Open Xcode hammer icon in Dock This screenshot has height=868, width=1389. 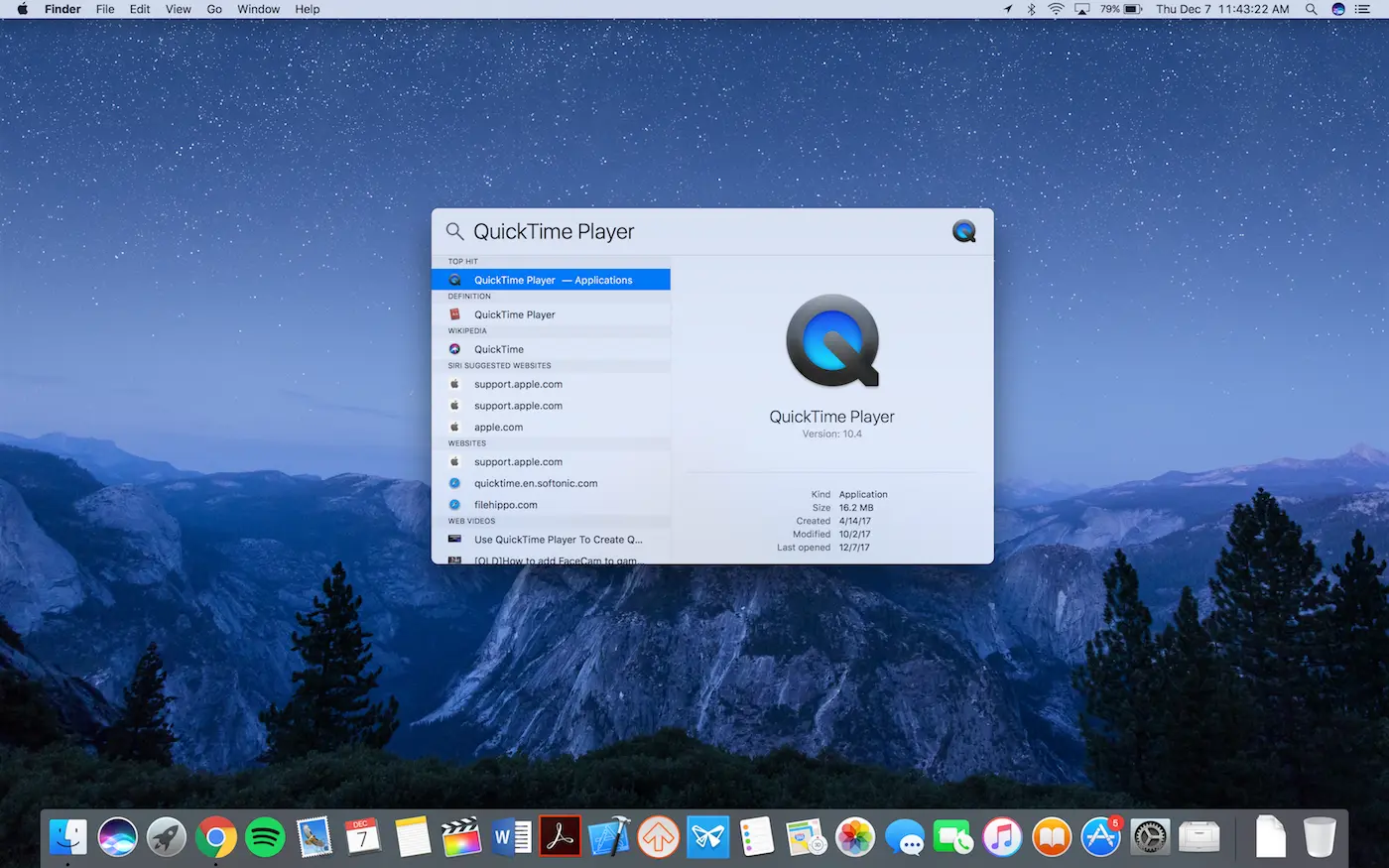[x=609, y=837]
